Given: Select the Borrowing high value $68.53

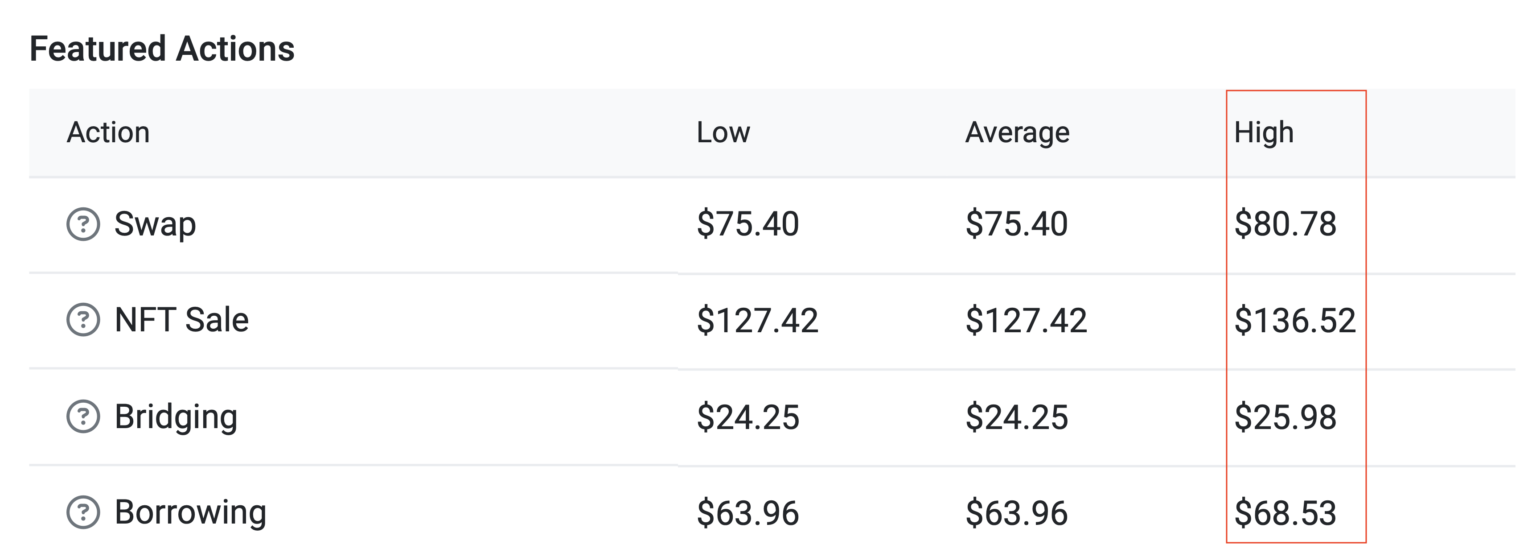Looking at the screenshot, I should 1285,513.
